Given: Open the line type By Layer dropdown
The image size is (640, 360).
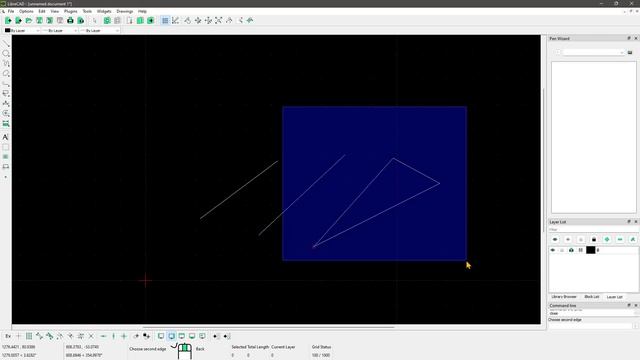Looking at the screenshot, I should tap(99, 31).
